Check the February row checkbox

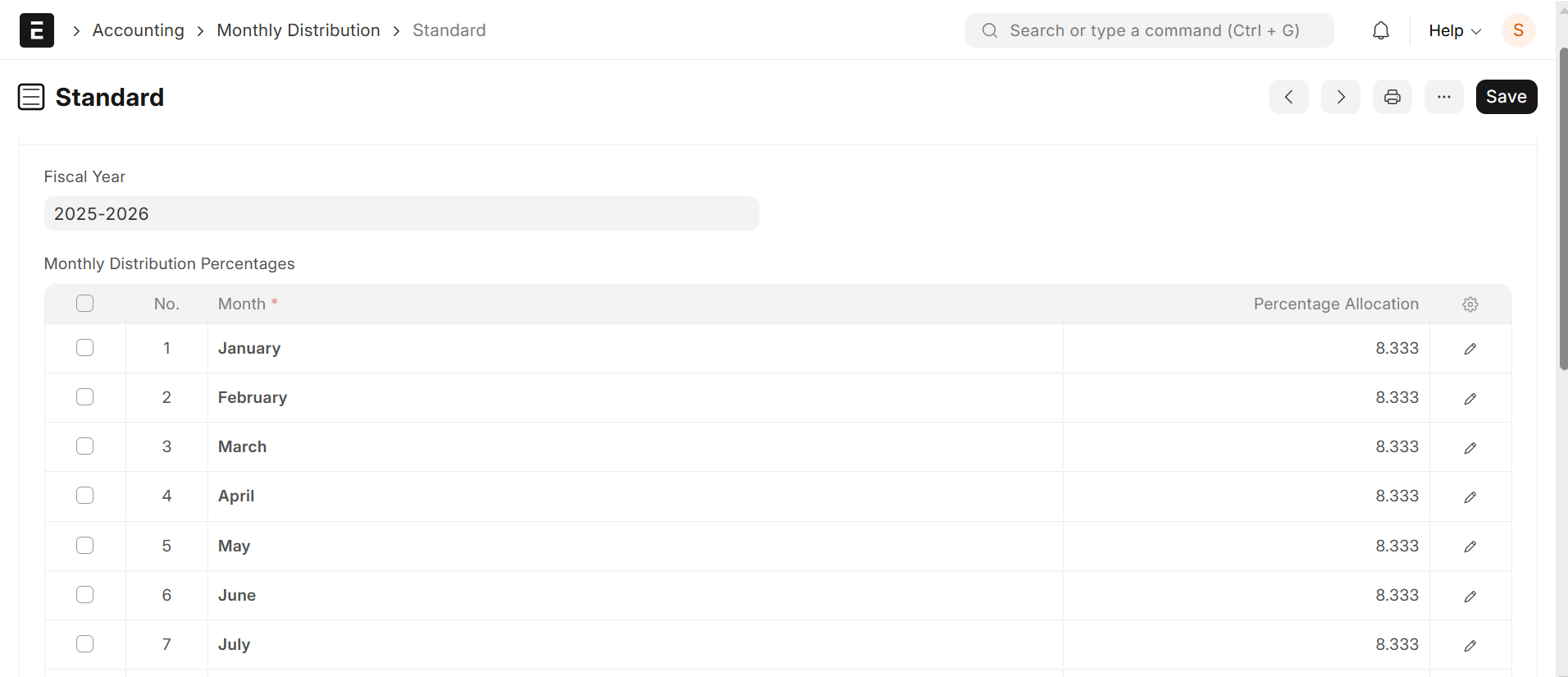(85, 397)
